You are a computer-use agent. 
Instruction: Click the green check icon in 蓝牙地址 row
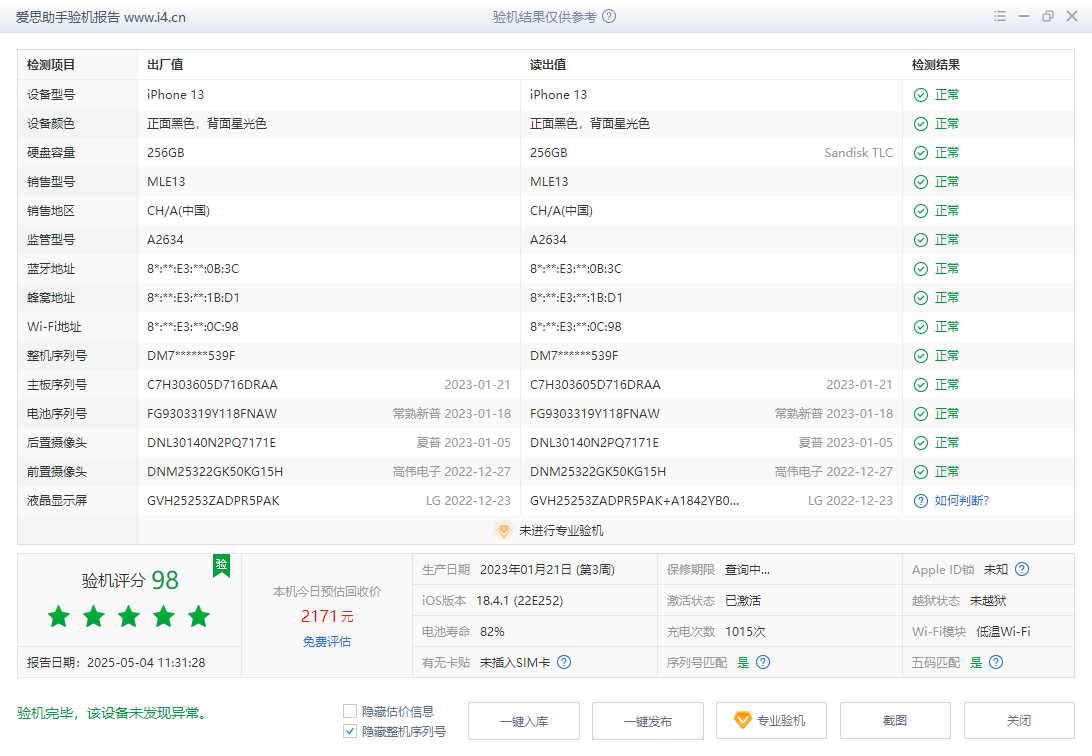pyautogui.click(x=921, y=269)
